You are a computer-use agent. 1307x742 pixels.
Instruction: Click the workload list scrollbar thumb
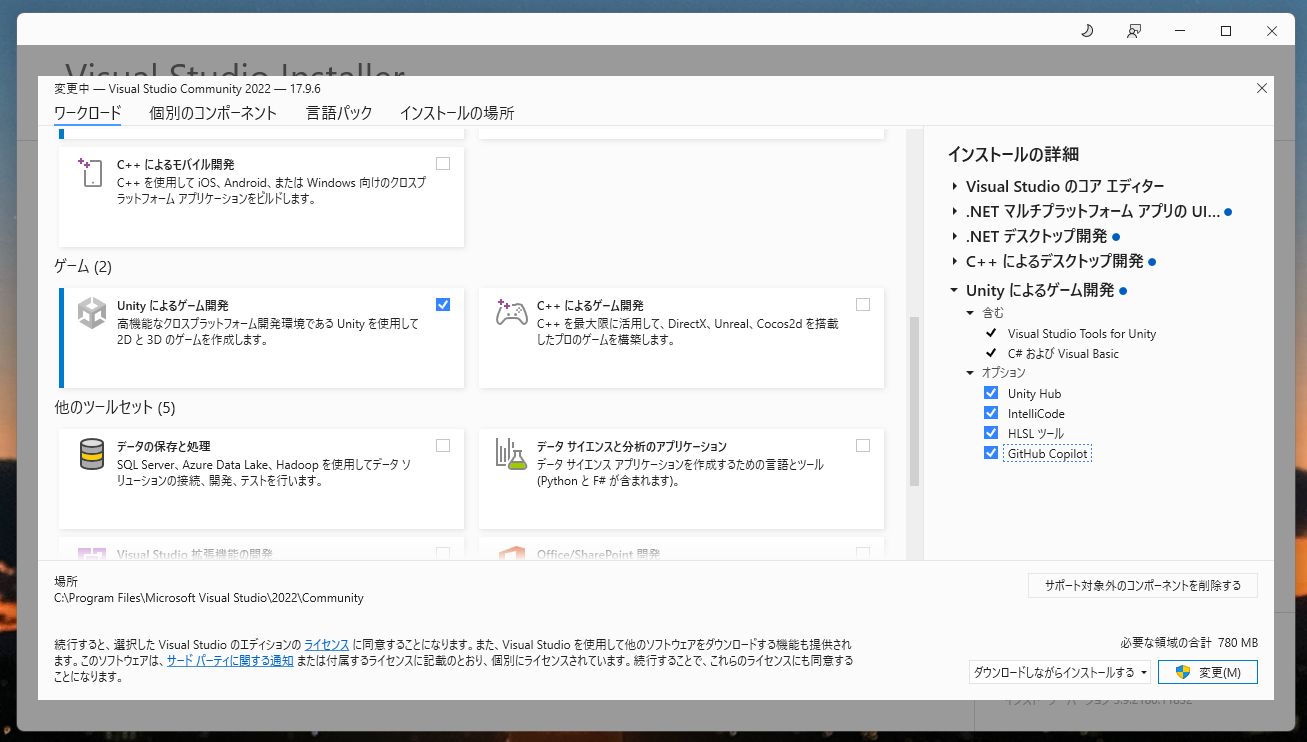[x=914, y=402]
